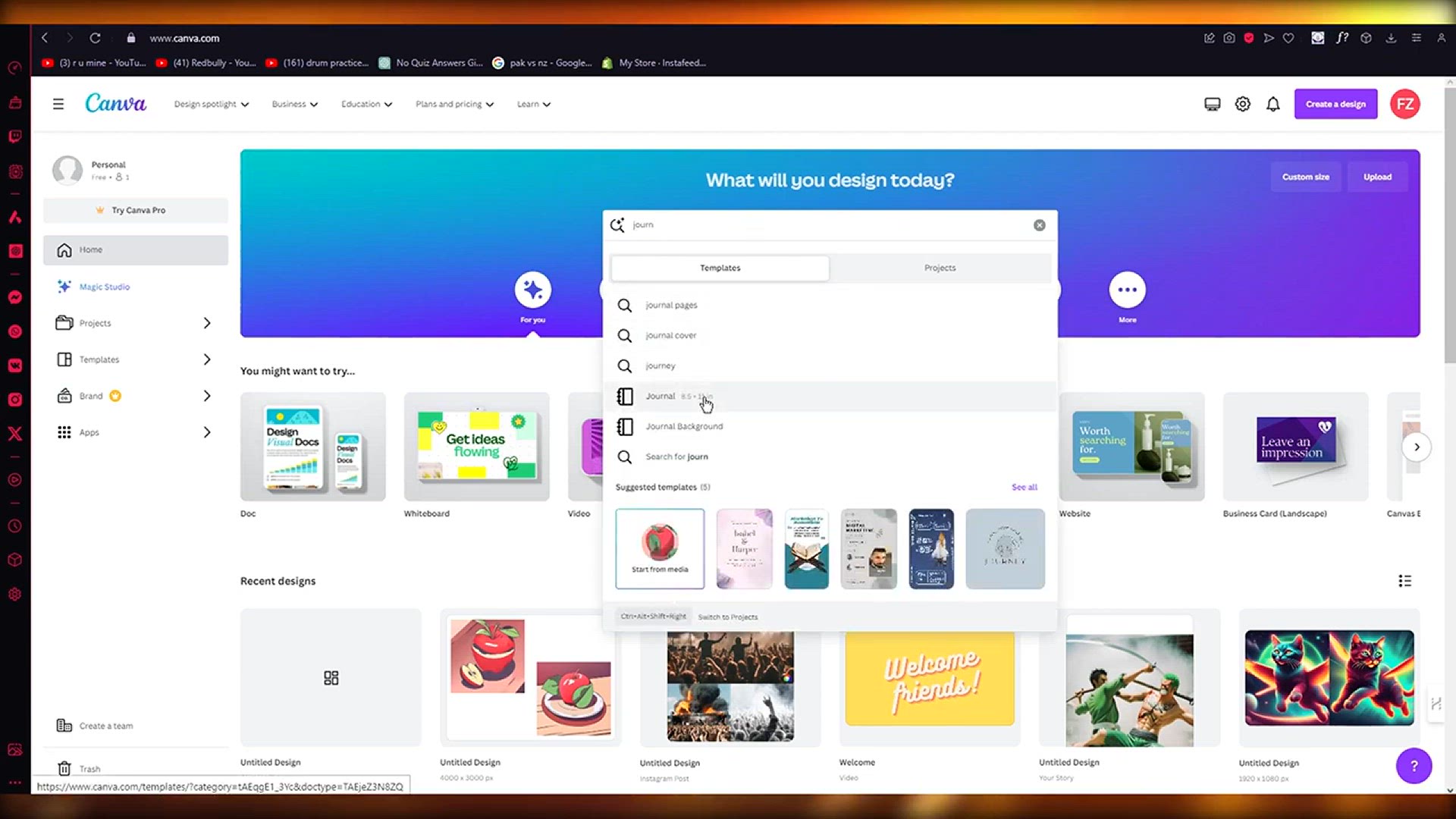Expand the Brand sidebar section
Image resolution: width=1456 pixels, height=819 pixels.
click(x=207, y=396)
